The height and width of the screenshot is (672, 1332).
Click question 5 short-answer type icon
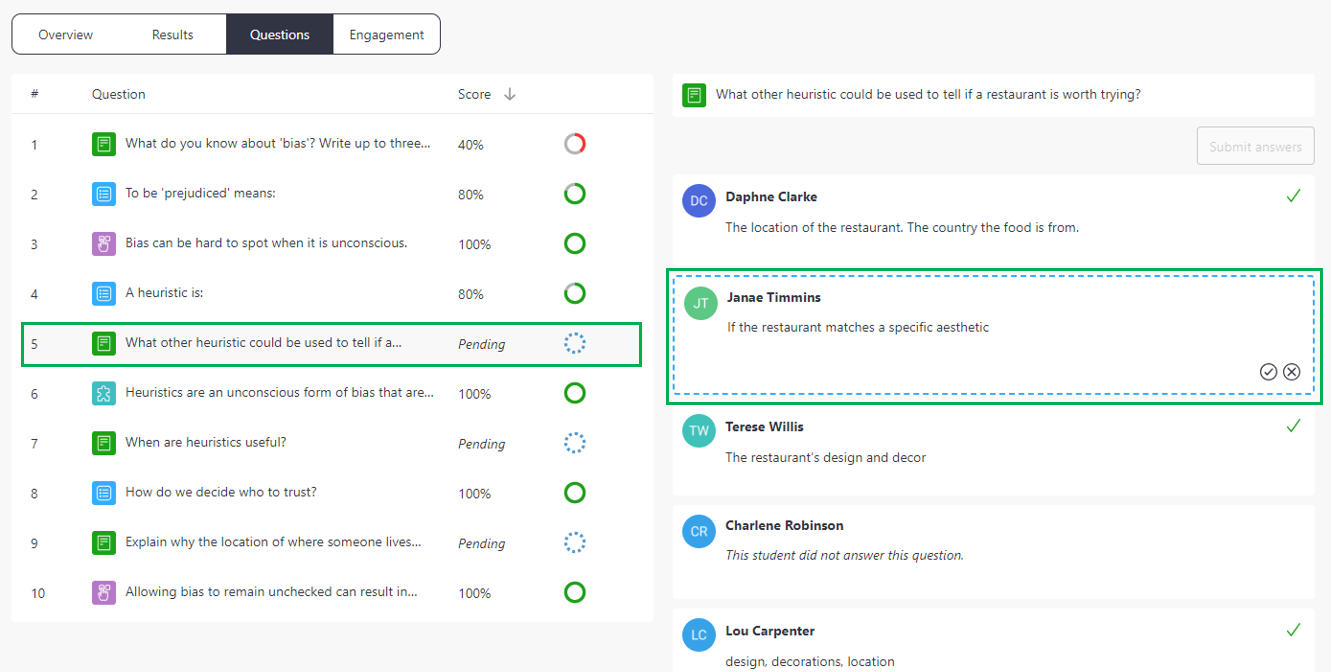pos(104,344)
